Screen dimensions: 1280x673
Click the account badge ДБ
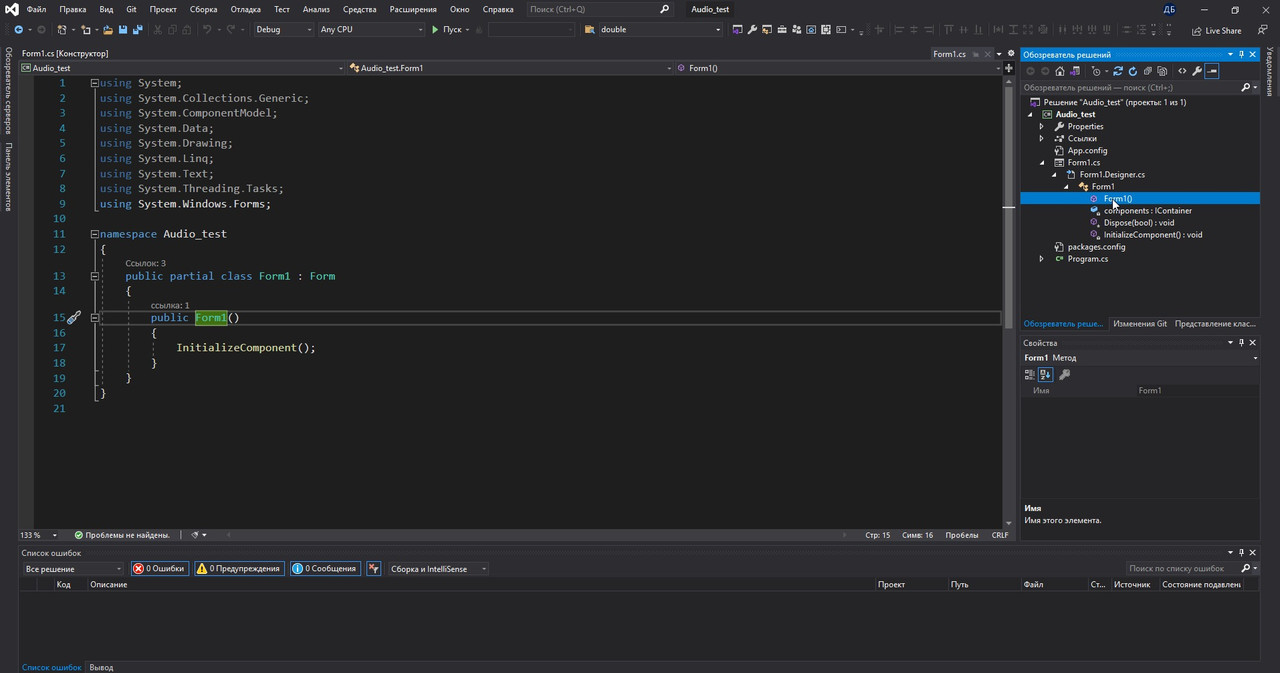(x=1170, y=9)
